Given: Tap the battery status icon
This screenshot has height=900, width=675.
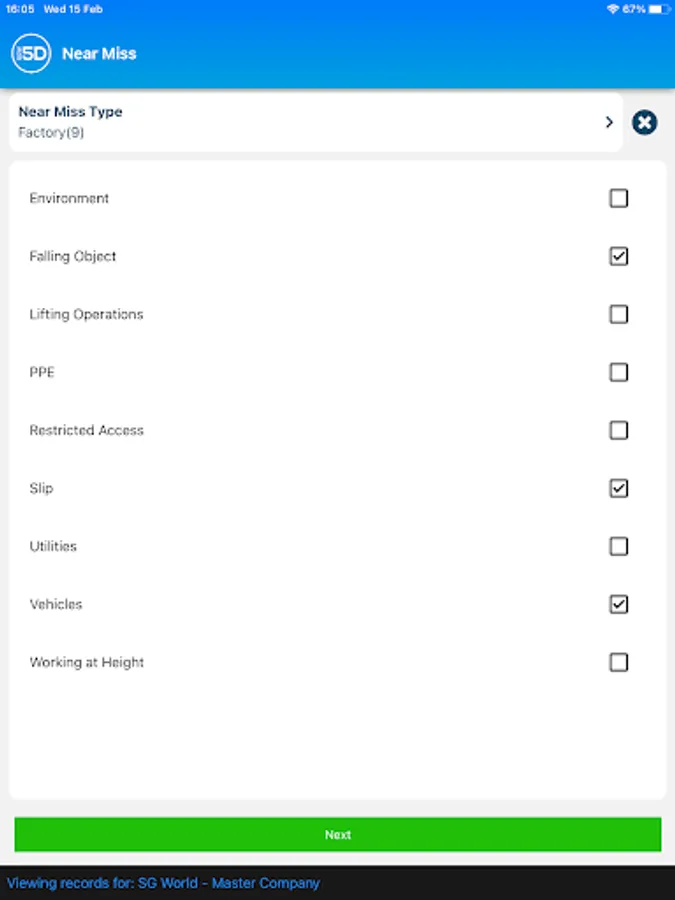Looking at the screenshot, I should pyautogui.click(x=657, y=8).
